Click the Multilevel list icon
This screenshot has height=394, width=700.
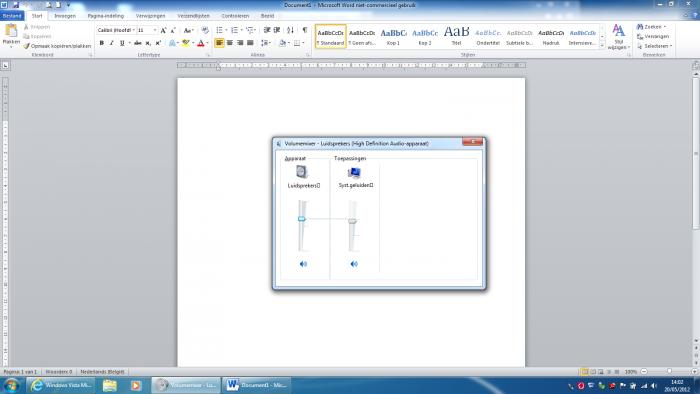pos(250,30)
